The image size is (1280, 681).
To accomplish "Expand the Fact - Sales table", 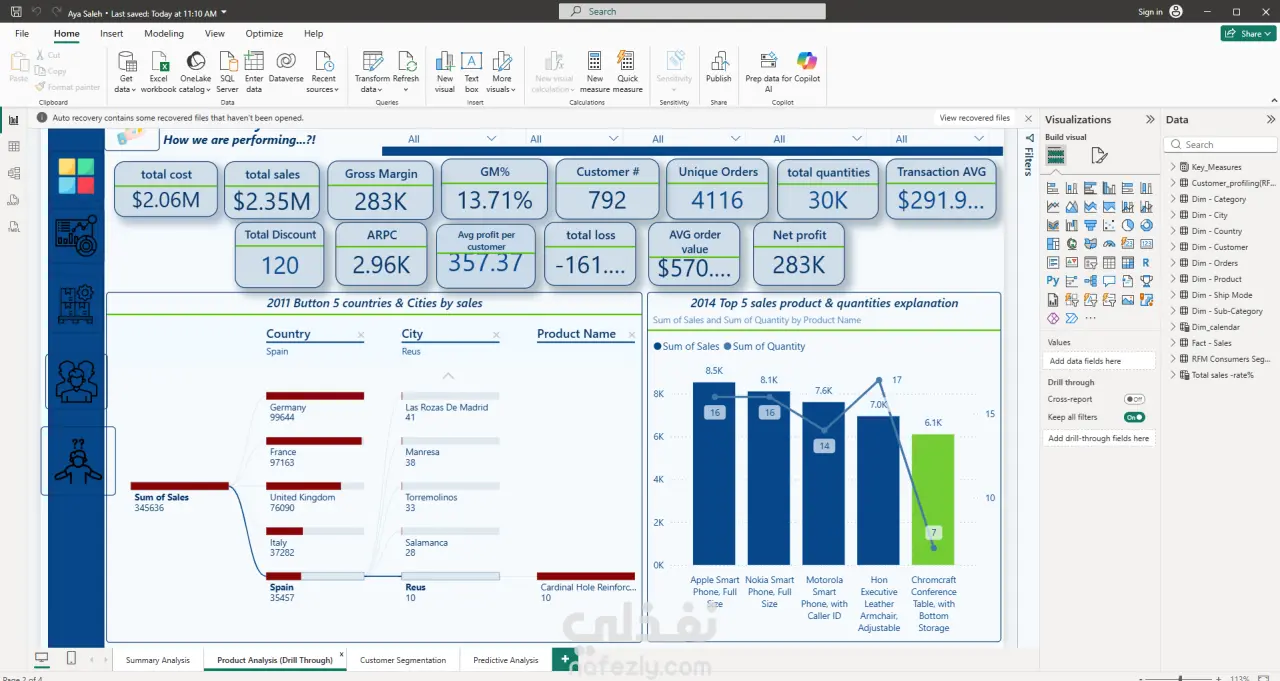I will click(x=1173, y=343).
